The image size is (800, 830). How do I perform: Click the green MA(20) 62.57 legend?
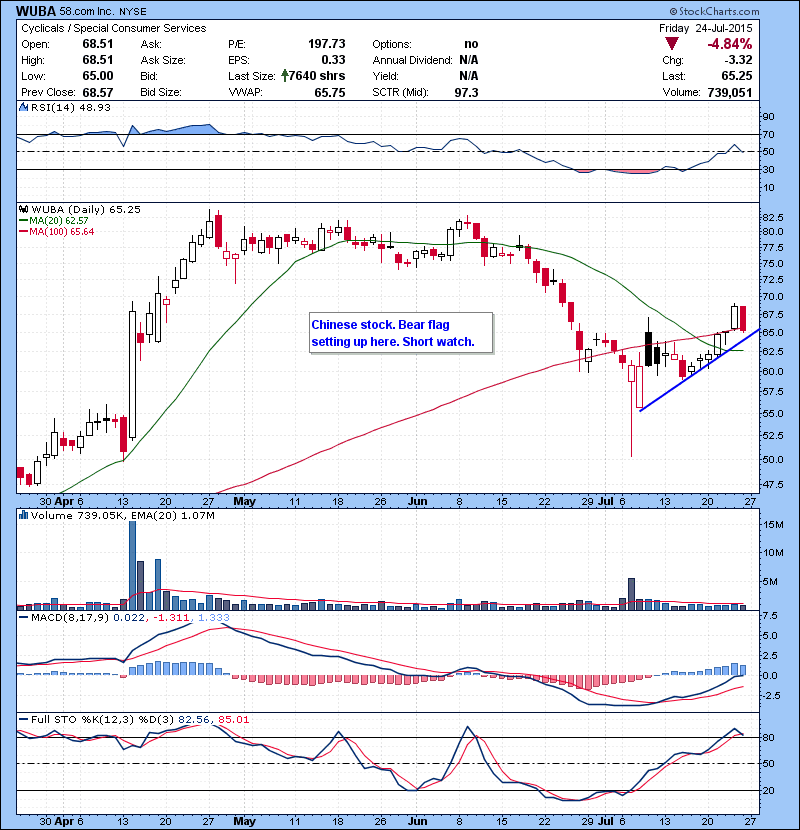[x=54, y=220]
